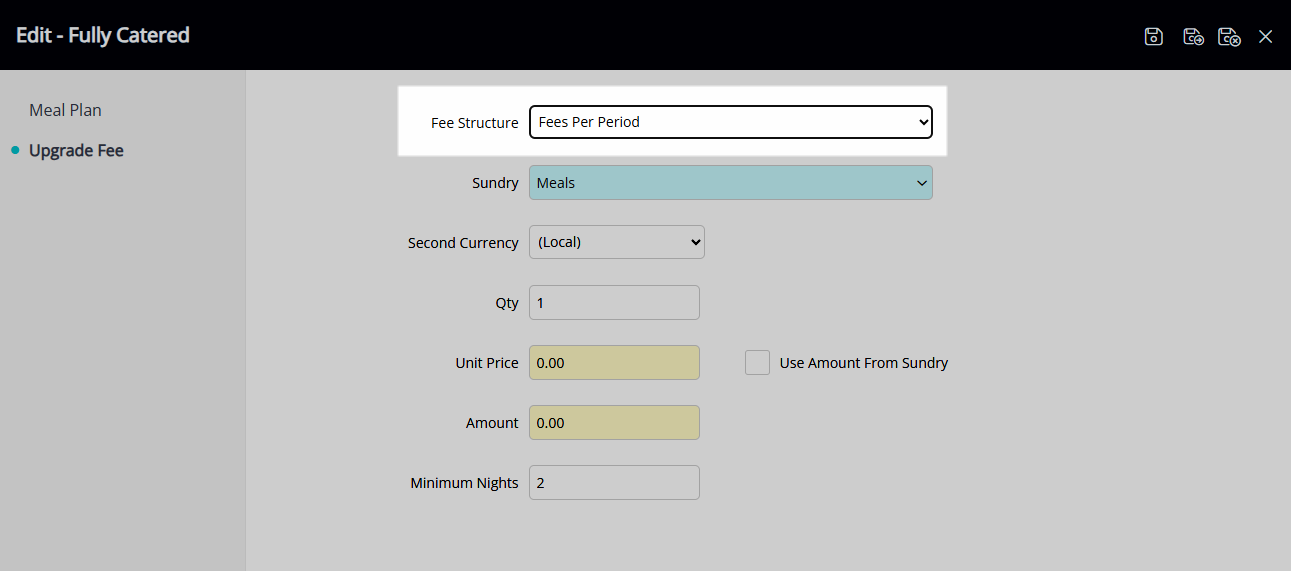Click the Fee Structure label
Viewport: 1291px width, 571px height.
[475, 123]
